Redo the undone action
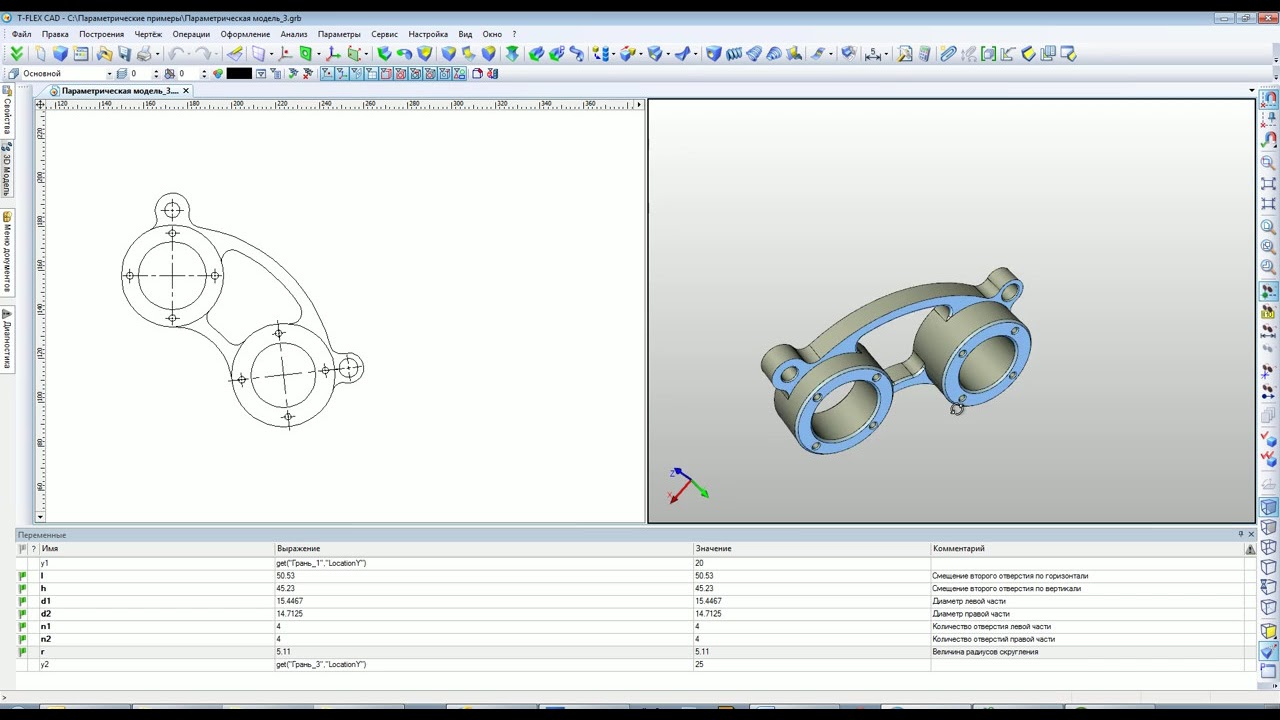This screenshot has height=720, width=1280. point(203,54)
